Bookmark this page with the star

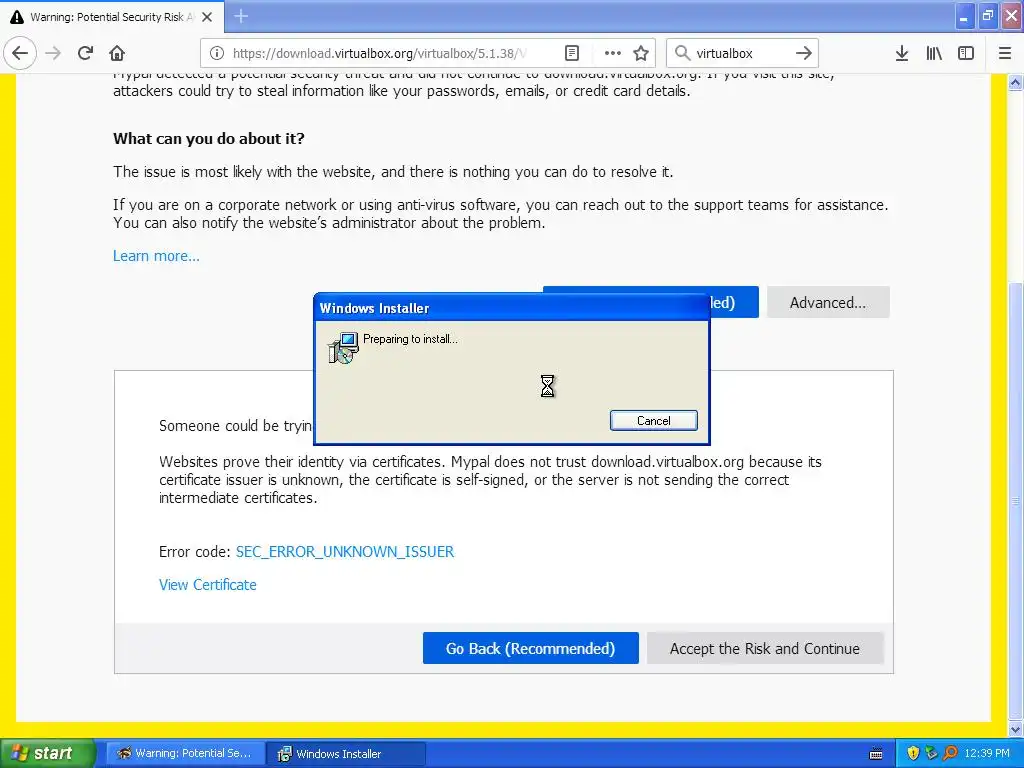click(x=641, y=53)
